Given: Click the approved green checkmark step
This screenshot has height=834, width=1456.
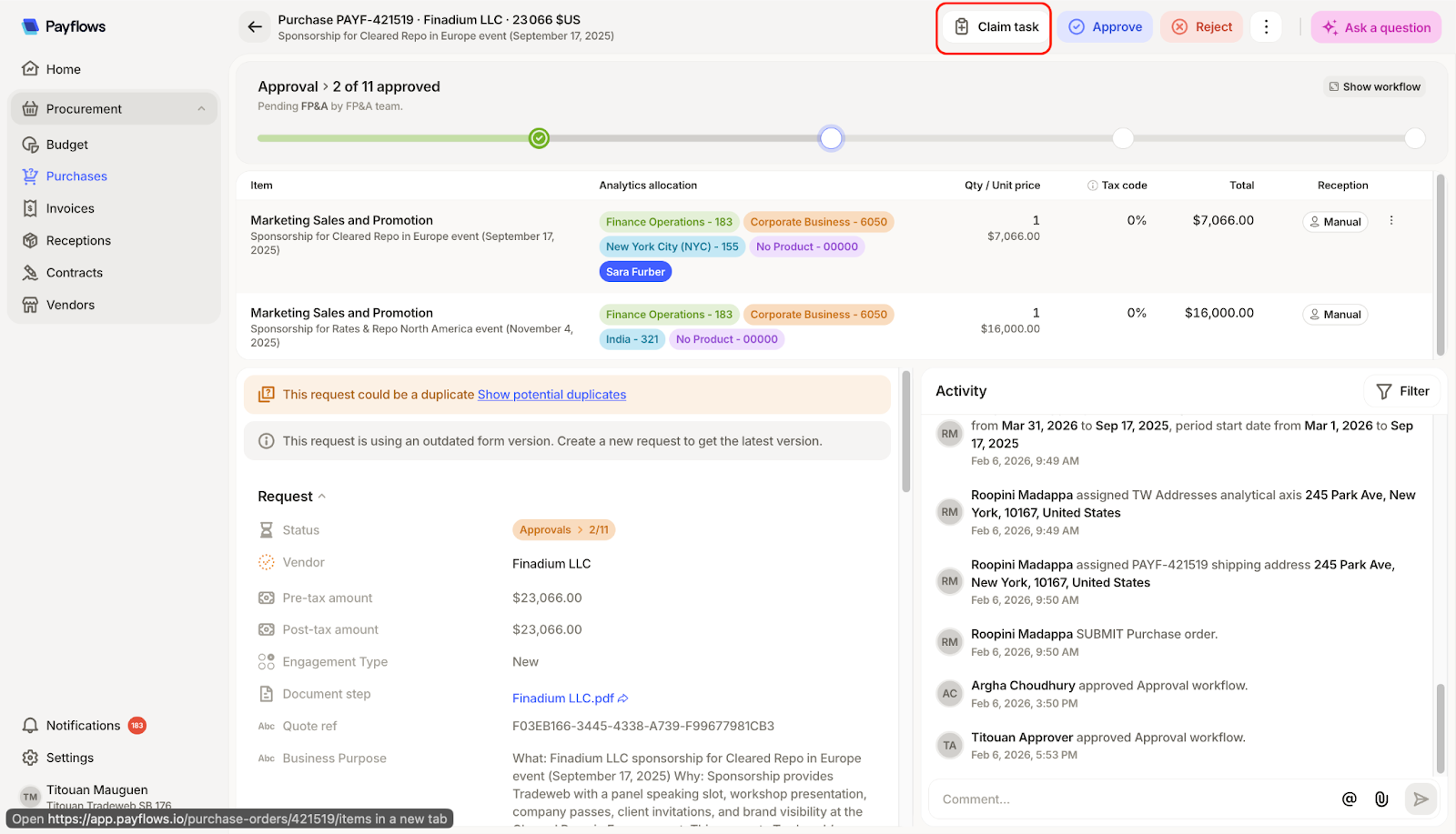Looking at the screenshot, I should (x=540, y=138).
